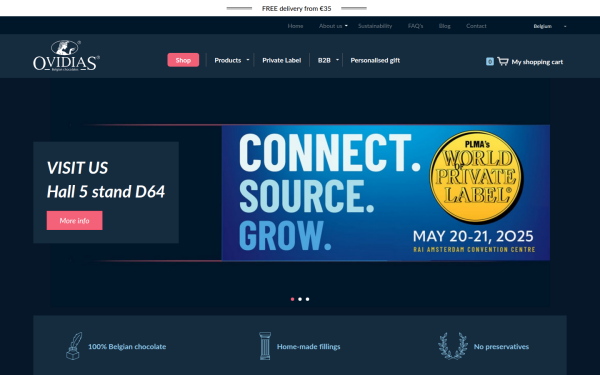Click the Hall 5 stand D64 heading

pyautogui.click(x=106, y=192)
